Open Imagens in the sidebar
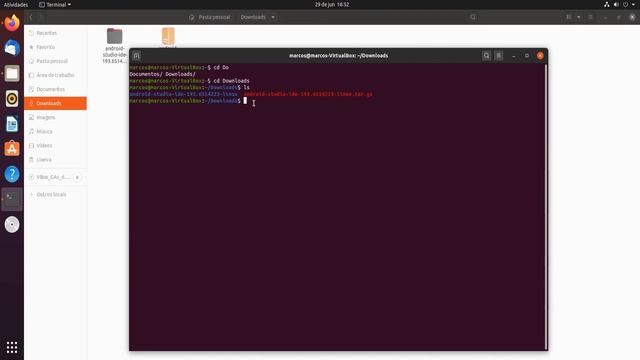The image size is (640, 360). coord(56,118)
